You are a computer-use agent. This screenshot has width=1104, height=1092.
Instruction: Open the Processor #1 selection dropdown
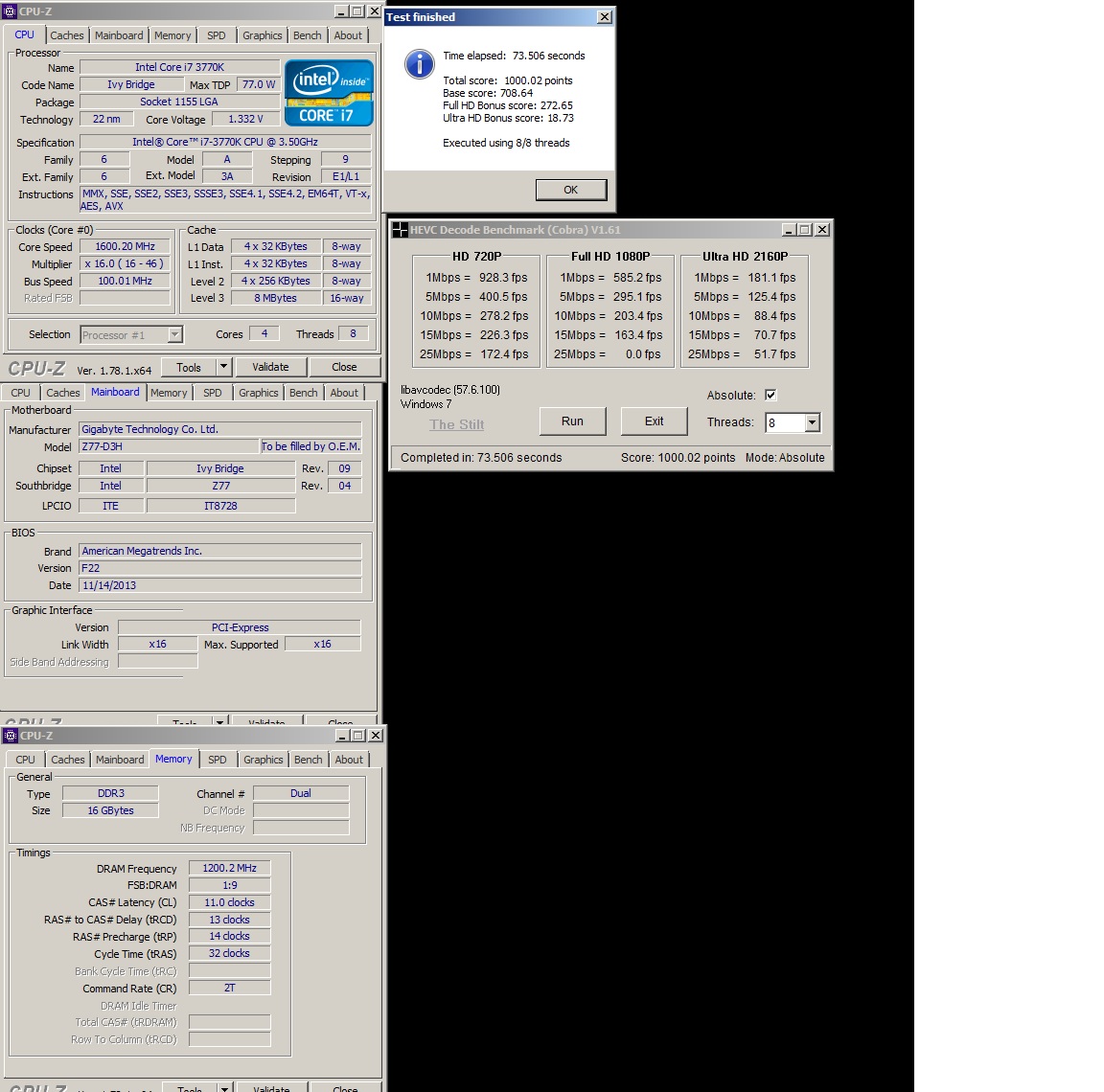pos(175,335)
